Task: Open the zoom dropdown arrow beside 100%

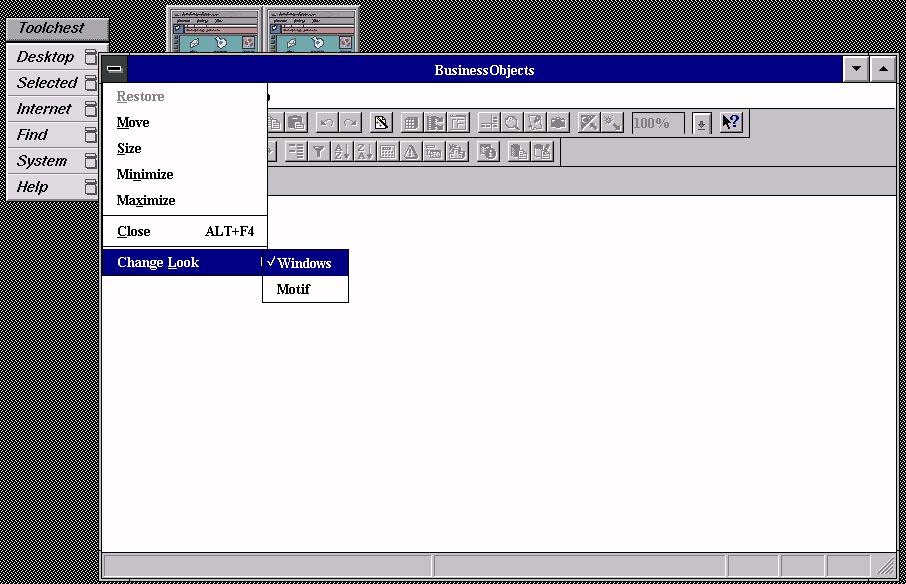Action: click(701, 123)
